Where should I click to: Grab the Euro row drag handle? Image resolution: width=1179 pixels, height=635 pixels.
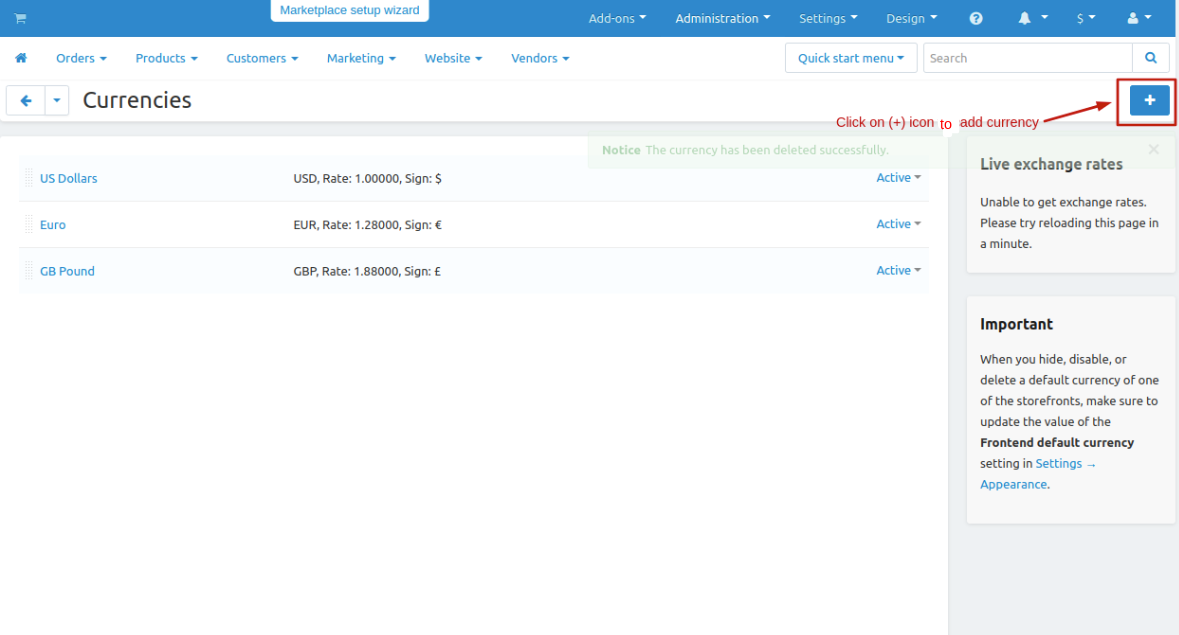tap(29, 224)
